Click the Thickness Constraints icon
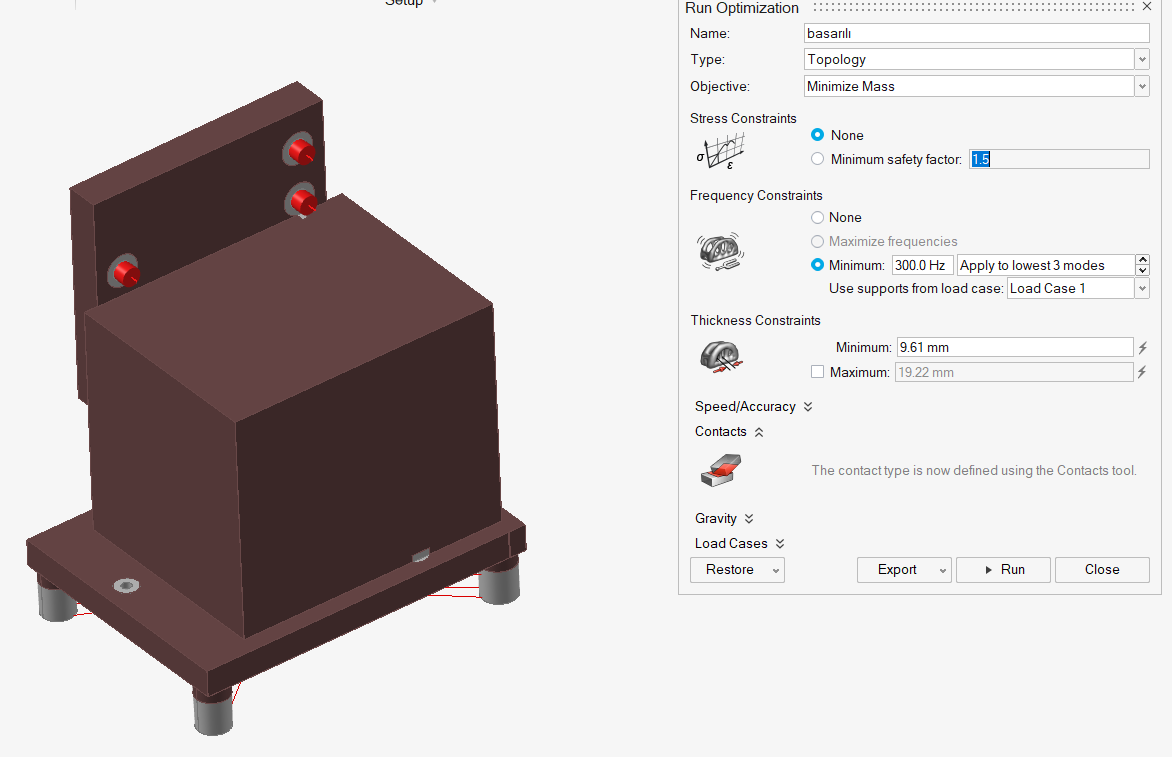The height and width of the screenshot is (757, 1172). (721, 356)
